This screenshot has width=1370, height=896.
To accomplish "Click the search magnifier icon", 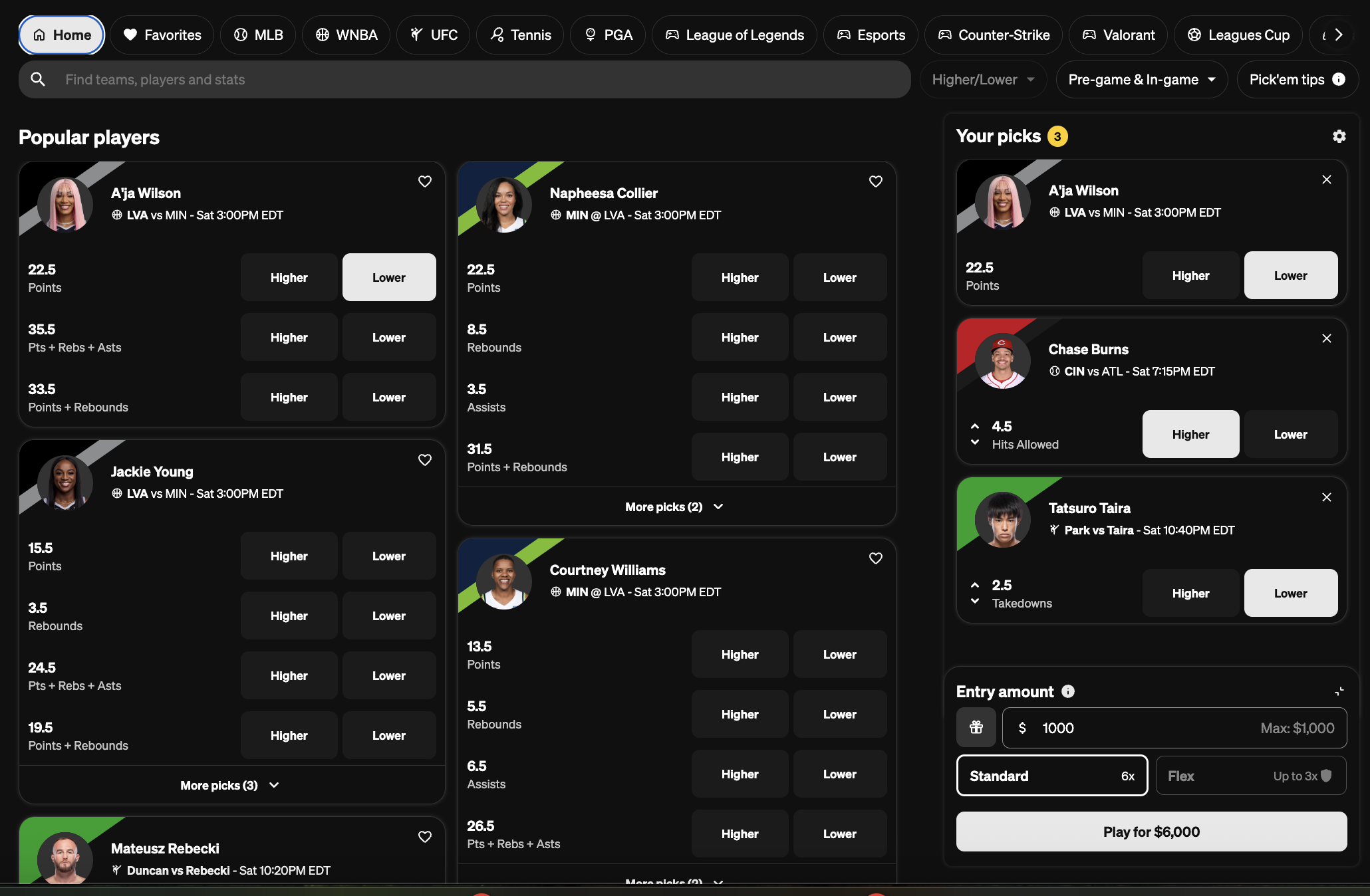I will [x=39, y=79].
